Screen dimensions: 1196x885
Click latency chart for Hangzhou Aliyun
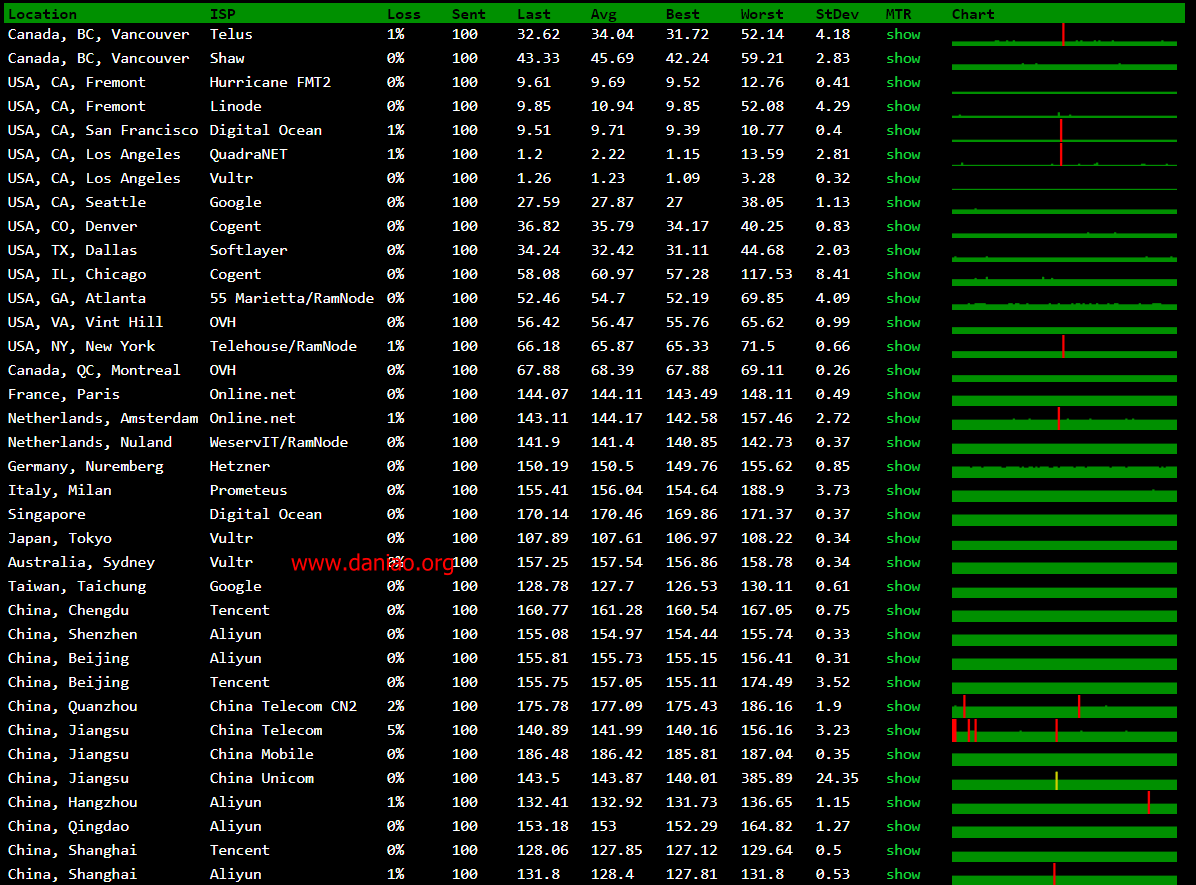(1064, 803)
